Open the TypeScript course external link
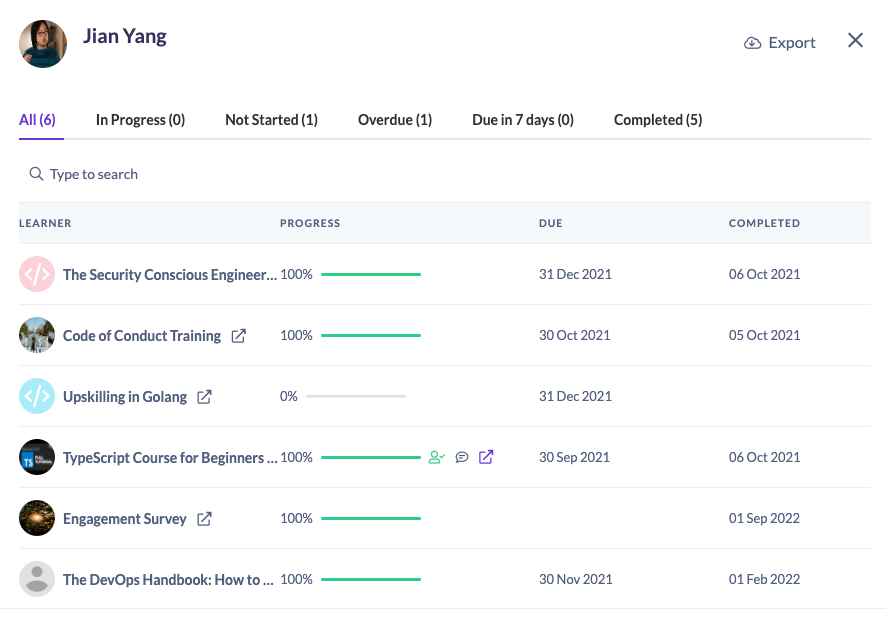The height and width of the screenshot is (637, 886). point(486,457)
